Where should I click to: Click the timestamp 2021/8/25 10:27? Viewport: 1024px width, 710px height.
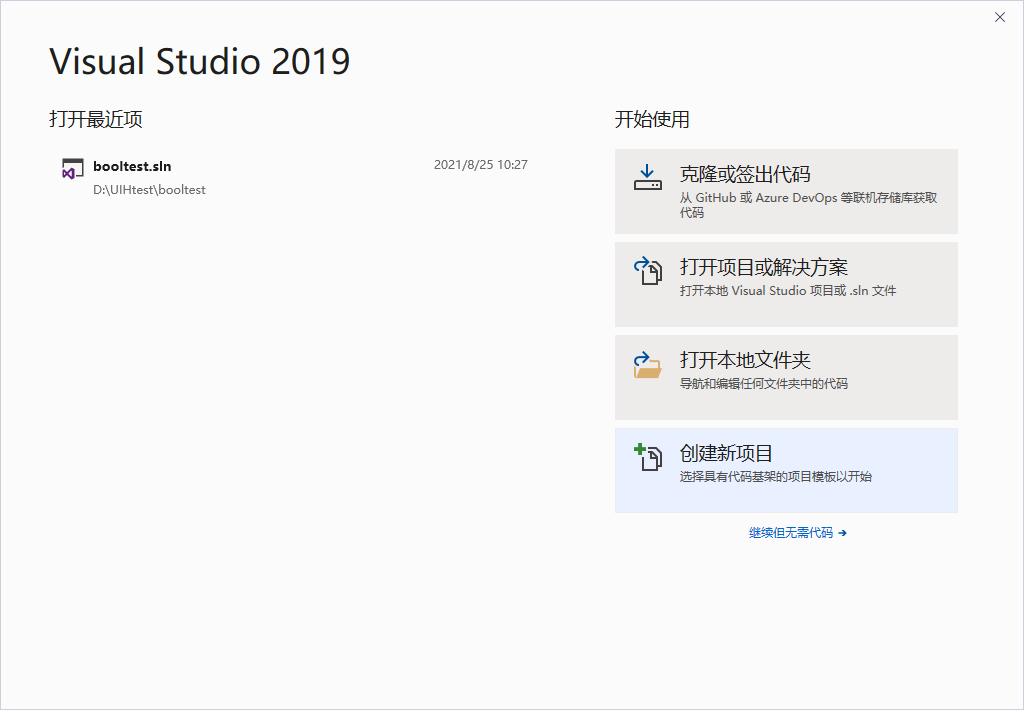click(x=481, y=164)
